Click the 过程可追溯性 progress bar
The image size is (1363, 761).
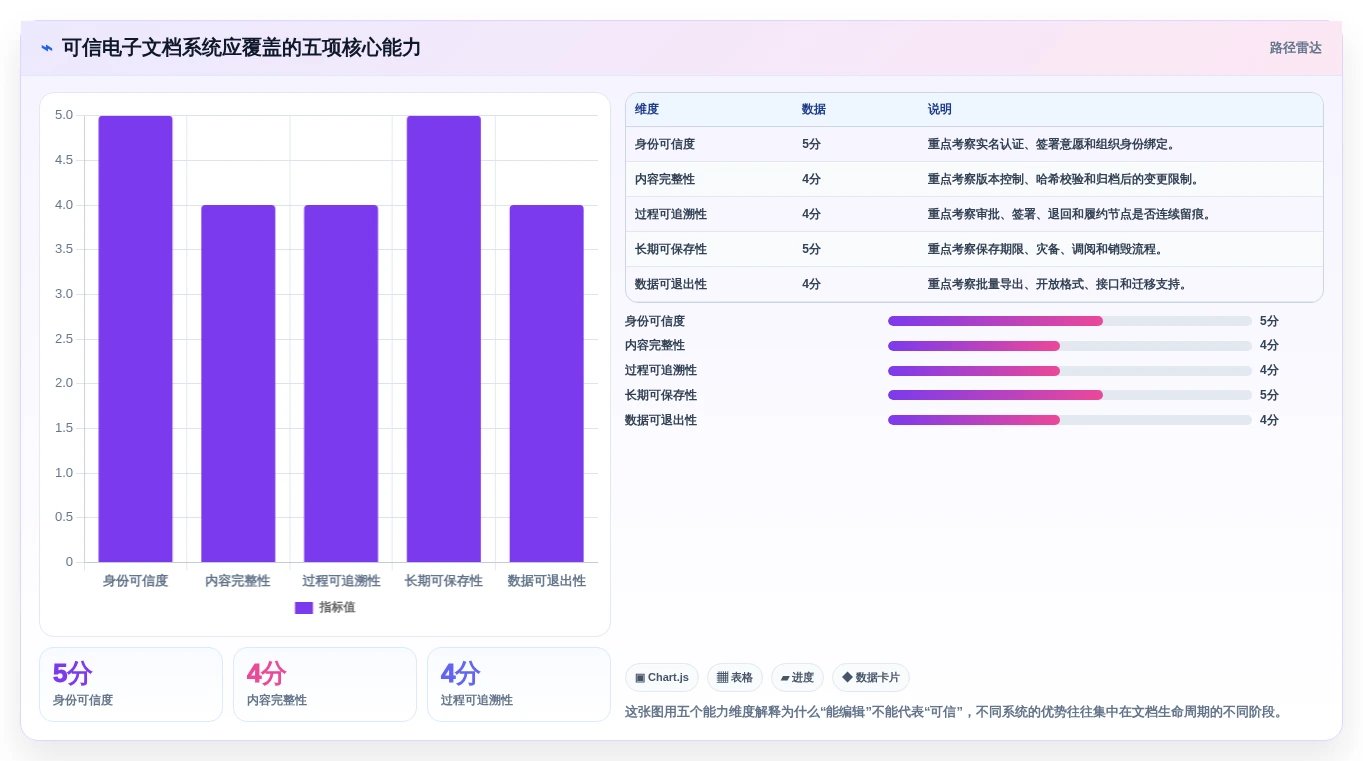pos(1070,371)
